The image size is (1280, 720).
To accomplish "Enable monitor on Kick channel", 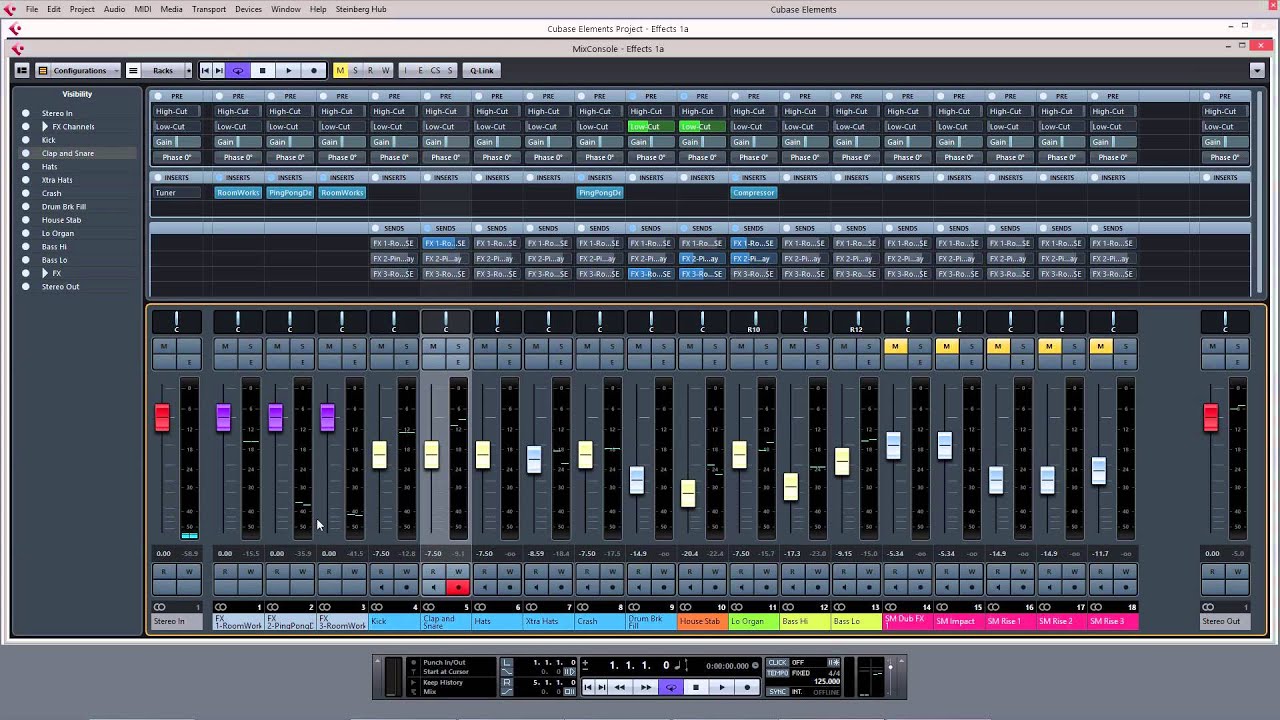I will (x=381, y=587).
